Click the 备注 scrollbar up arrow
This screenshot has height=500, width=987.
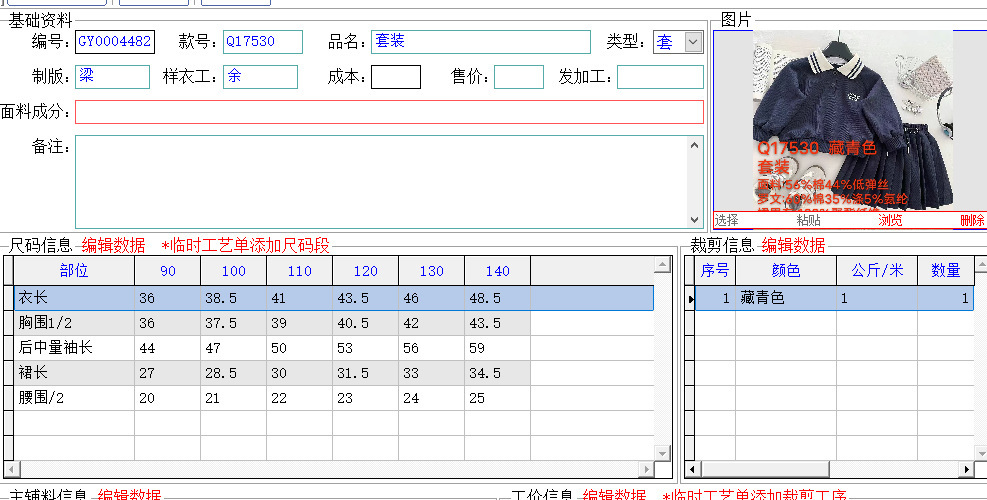pos(695,145)
